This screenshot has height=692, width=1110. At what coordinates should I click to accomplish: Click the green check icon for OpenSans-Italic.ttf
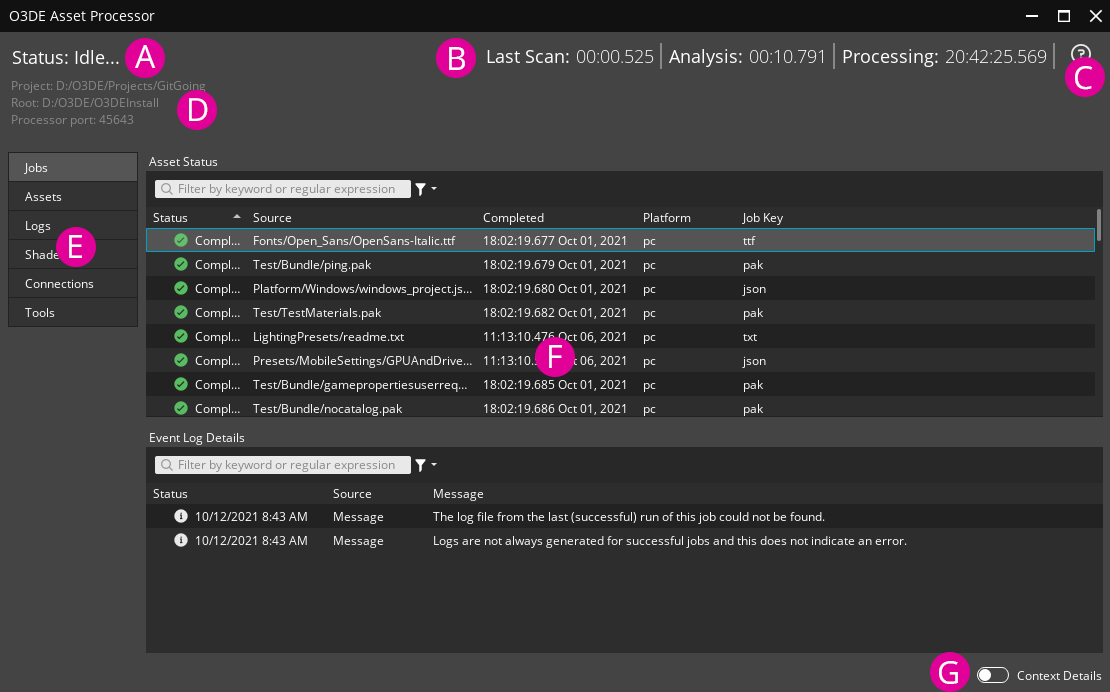(181, 240)
